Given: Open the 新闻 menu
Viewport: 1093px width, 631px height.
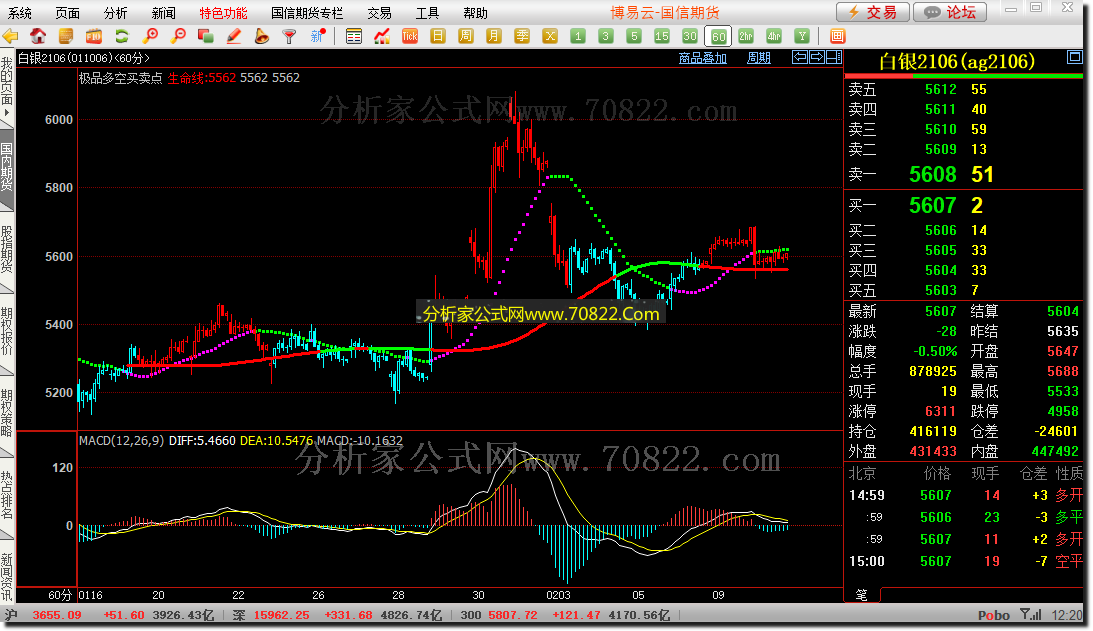Looking at the screenshot, I should [x=164, y=13].
